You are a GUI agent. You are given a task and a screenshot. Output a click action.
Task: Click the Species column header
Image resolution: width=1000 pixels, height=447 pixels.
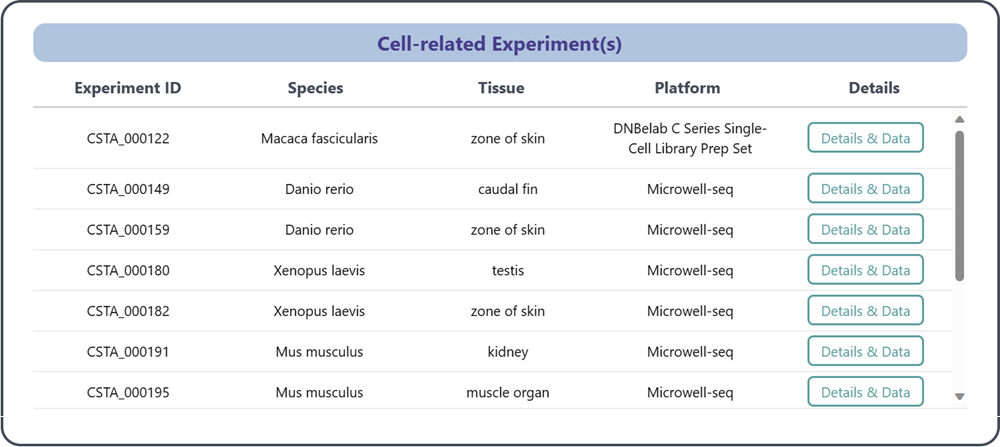[315, 88]
